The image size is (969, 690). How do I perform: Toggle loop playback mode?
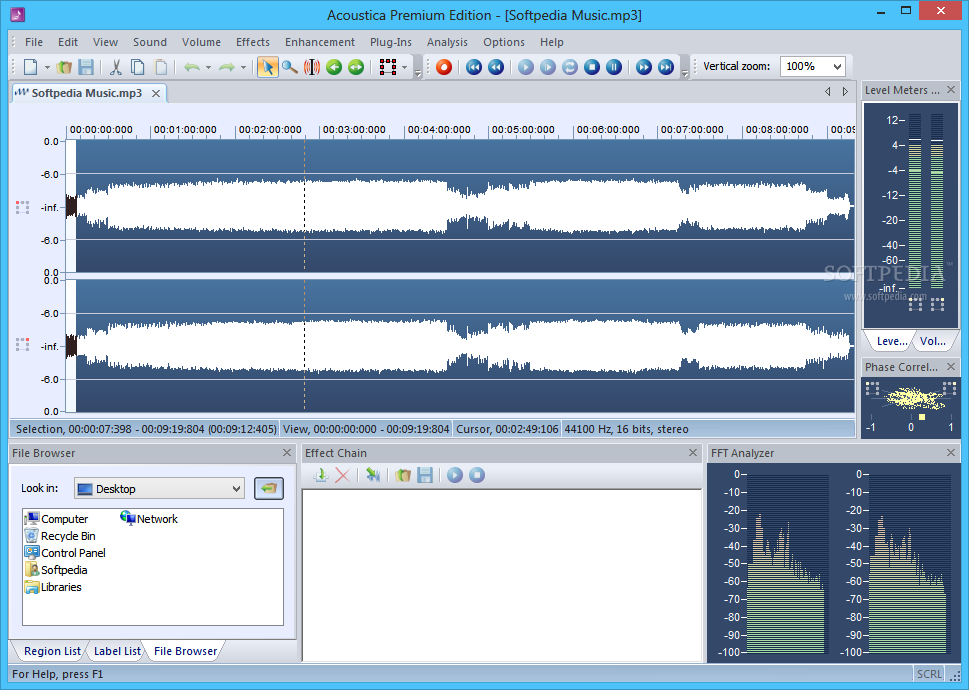570,67
